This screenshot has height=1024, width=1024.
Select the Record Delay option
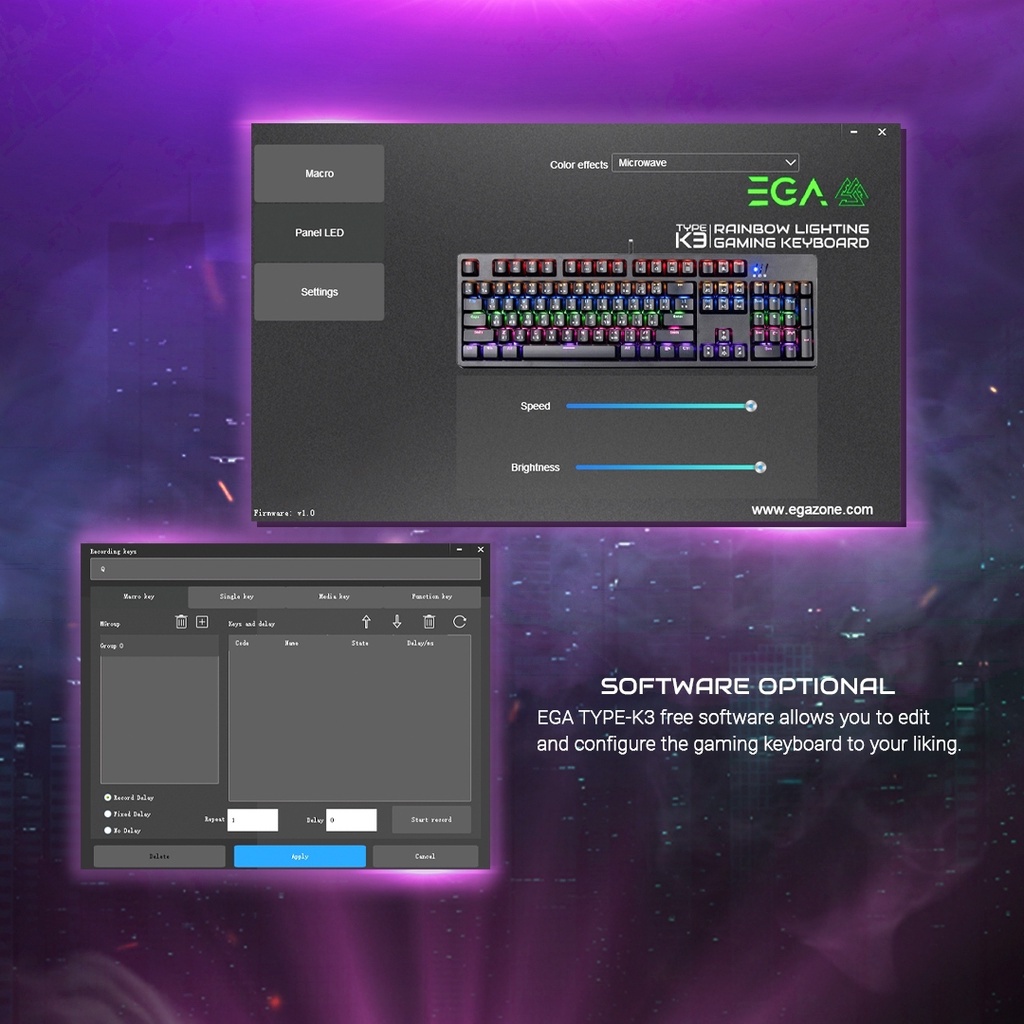107,797
